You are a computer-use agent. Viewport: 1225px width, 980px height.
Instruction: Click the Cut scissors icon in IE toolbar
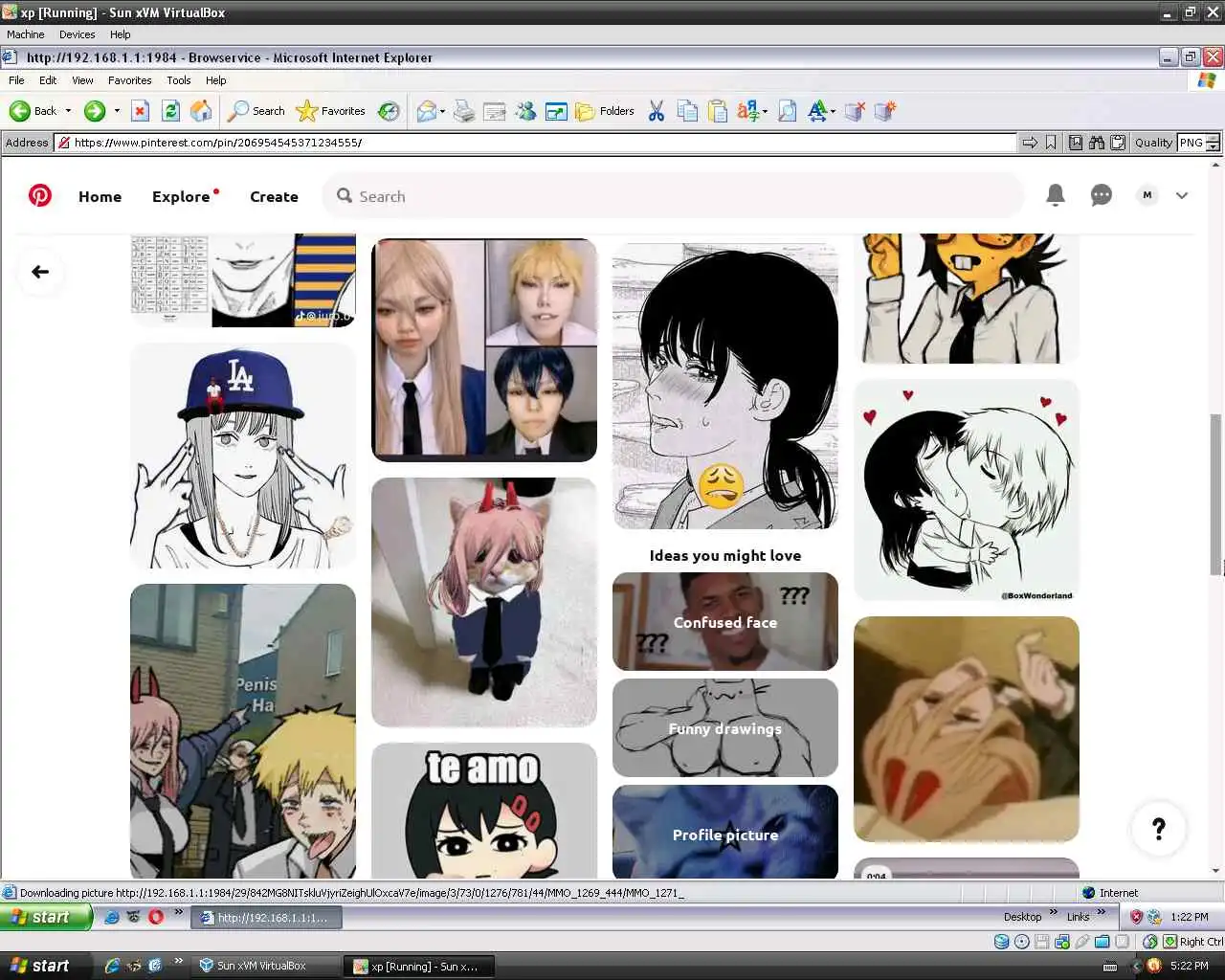(x=657, y=111)
